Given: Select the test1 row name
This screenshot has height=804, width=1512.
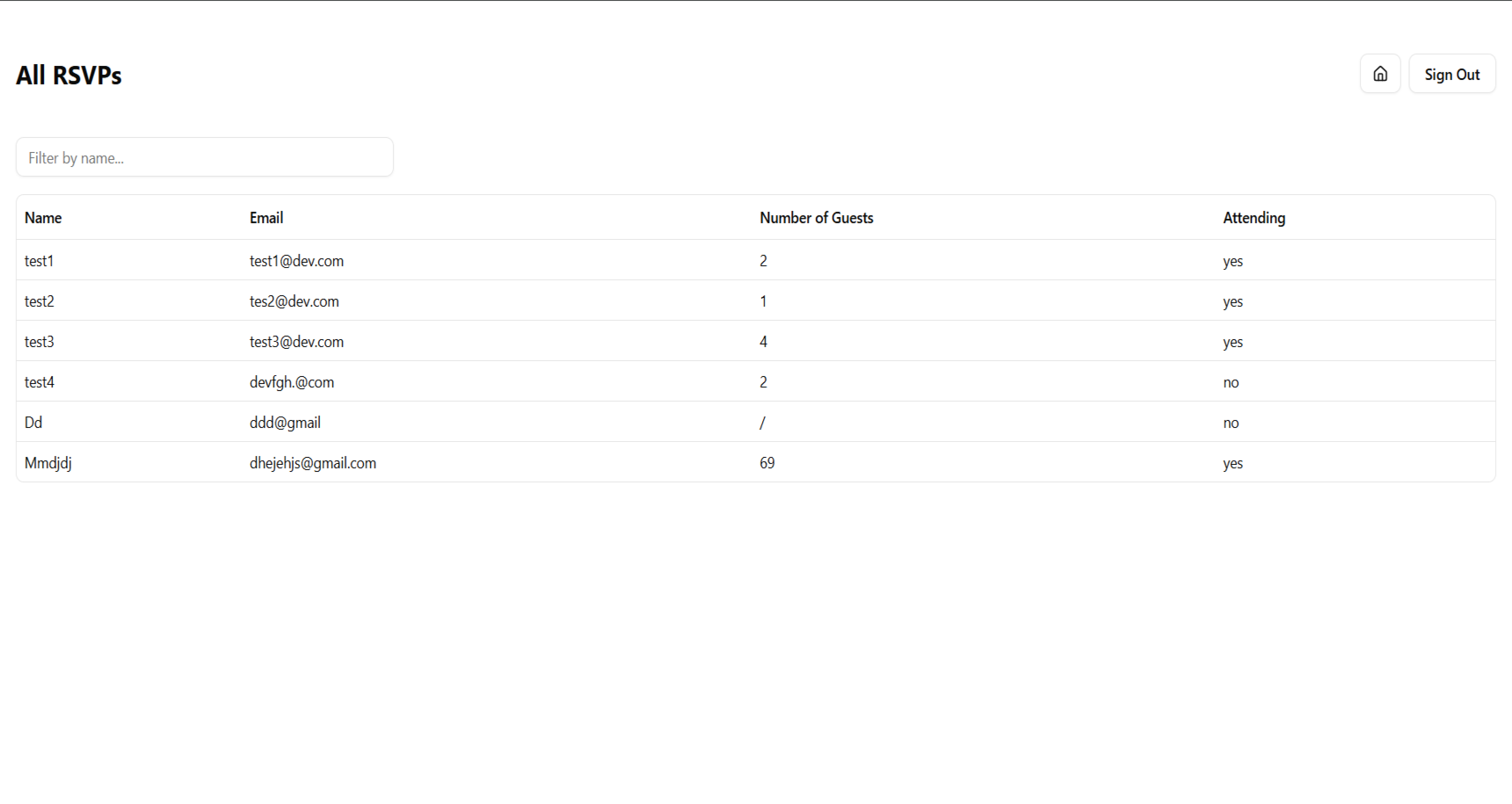Looking at the screenshot, I should point(39,261).
